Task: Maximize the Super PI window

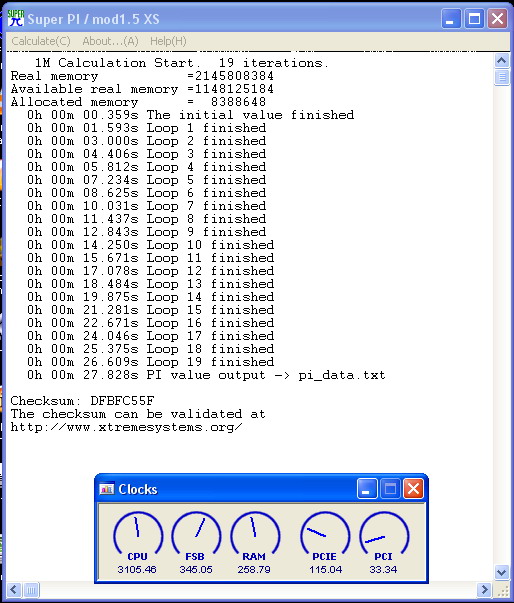Action: click(x=474, y=18)
